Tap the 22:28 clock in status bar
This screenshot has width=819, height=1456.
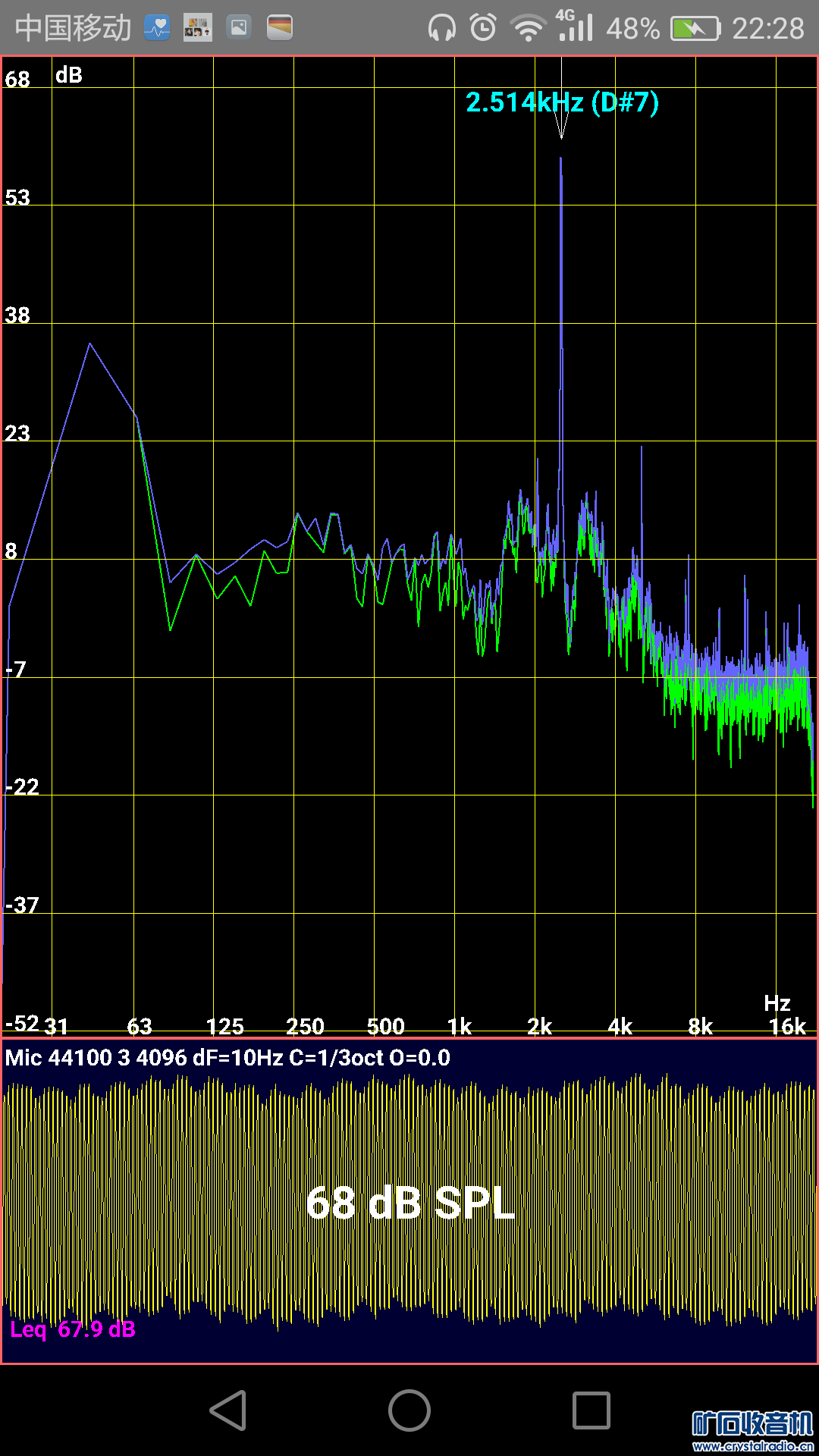[x=767, y=29]
